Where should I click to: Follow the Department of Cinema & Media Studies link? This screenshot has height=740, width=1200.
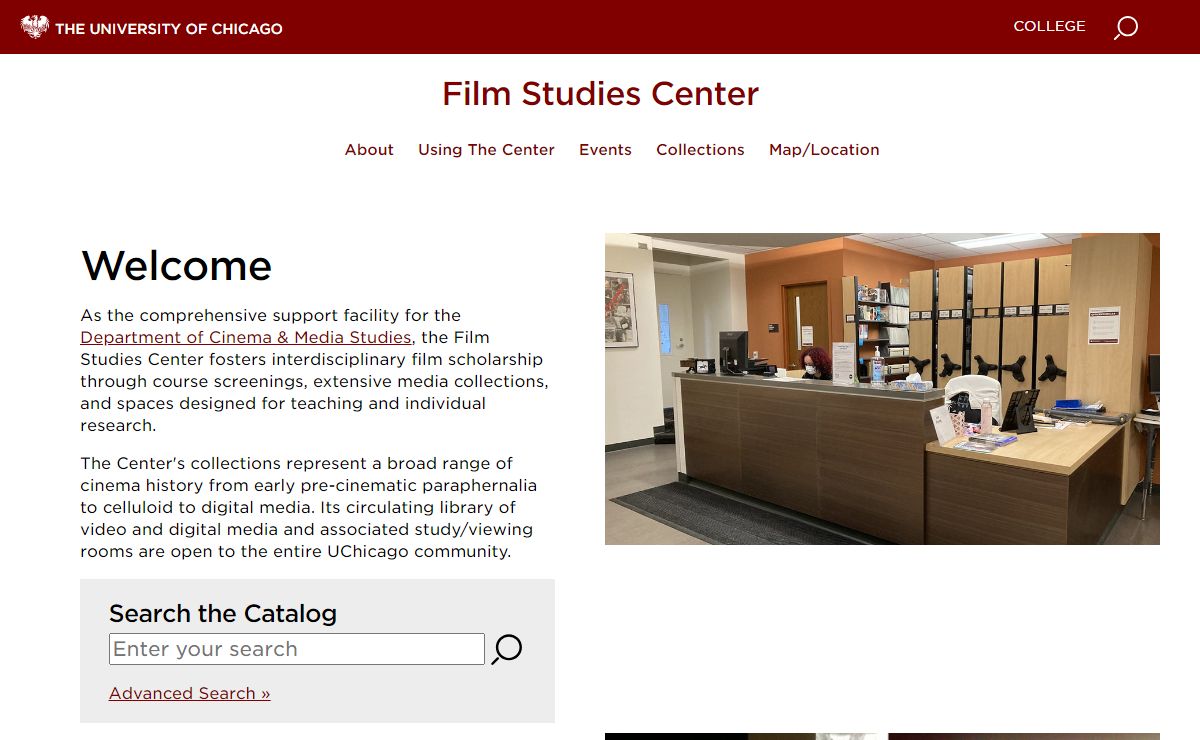(x=246, y=337)
